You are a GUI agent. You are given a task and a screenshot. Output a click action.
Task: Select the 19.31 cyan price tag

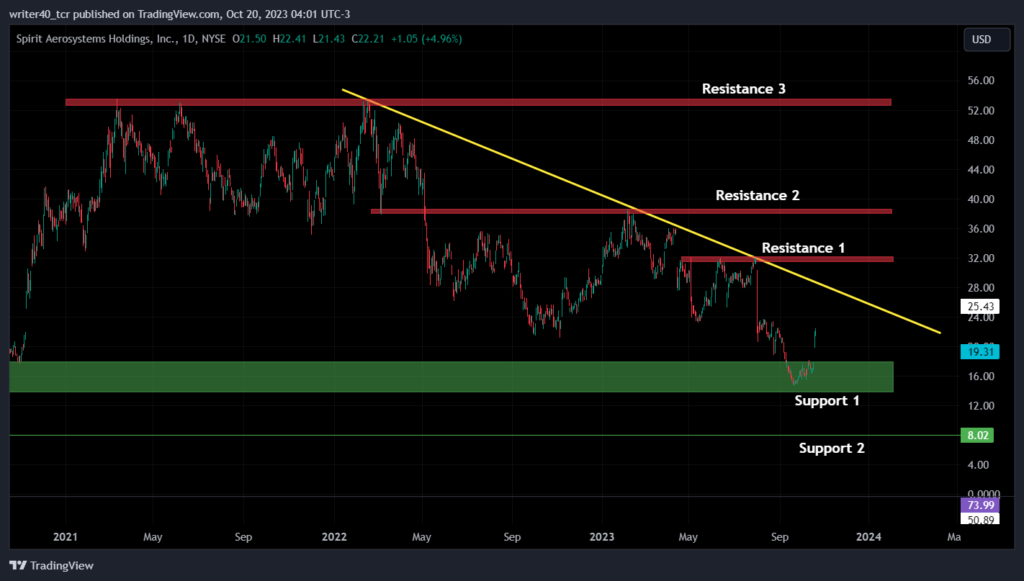[x=980, y=352]
